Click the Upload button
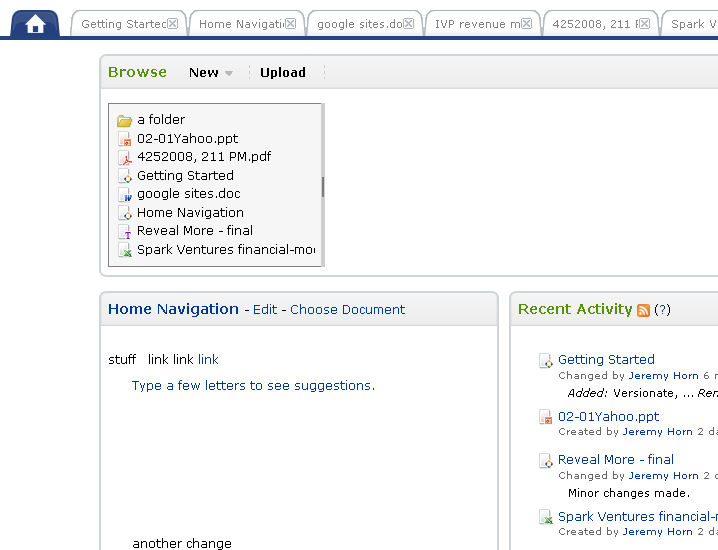This screenshot has width=718, height=550. click(283, 72)
